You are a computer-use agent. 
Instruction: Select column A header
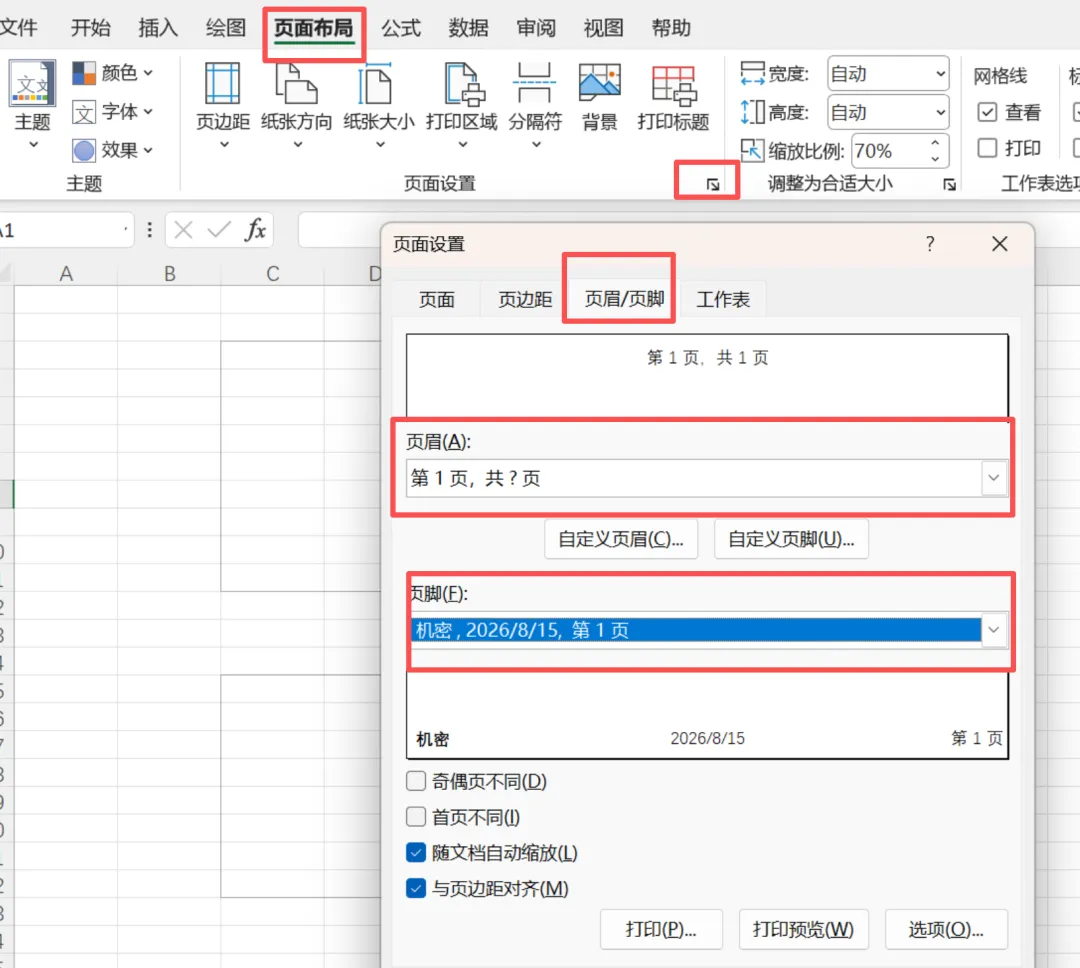pyautogui.click(x=66, y=274)
